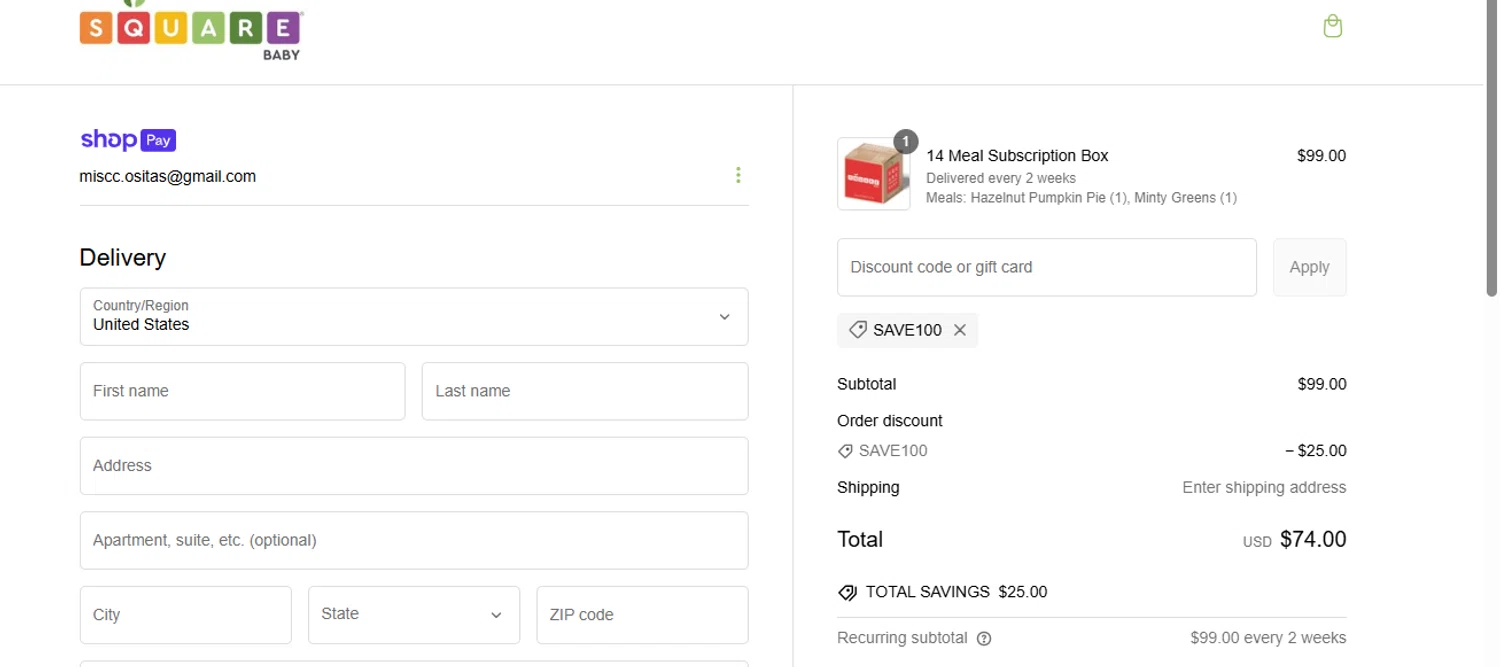Viewport: 1500px width, 667px height.
Task: Click the email miscc.ositas@gmail.com
Action: tap(168, 176)
